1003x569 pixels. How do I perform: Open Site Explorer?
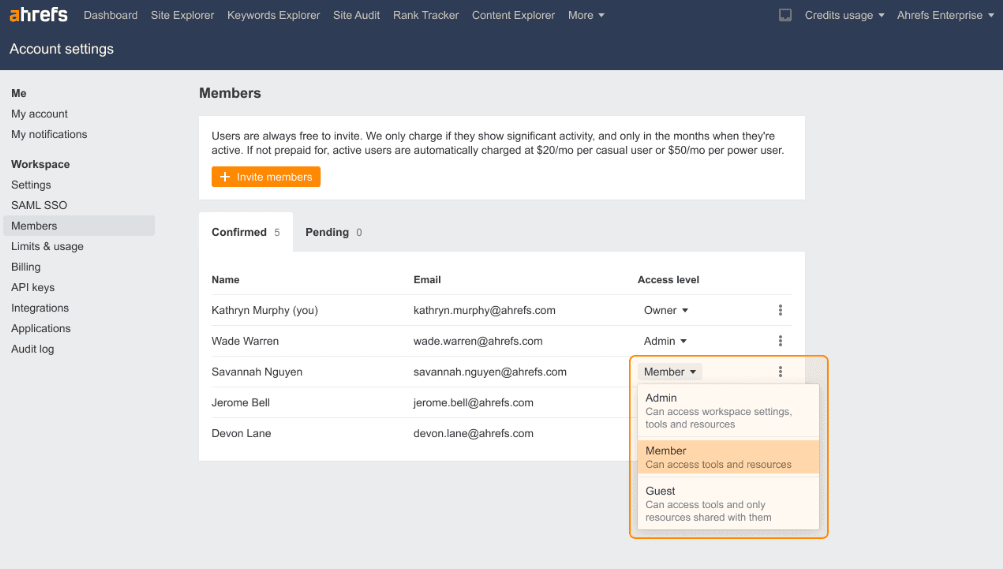[x=182, y=15]
